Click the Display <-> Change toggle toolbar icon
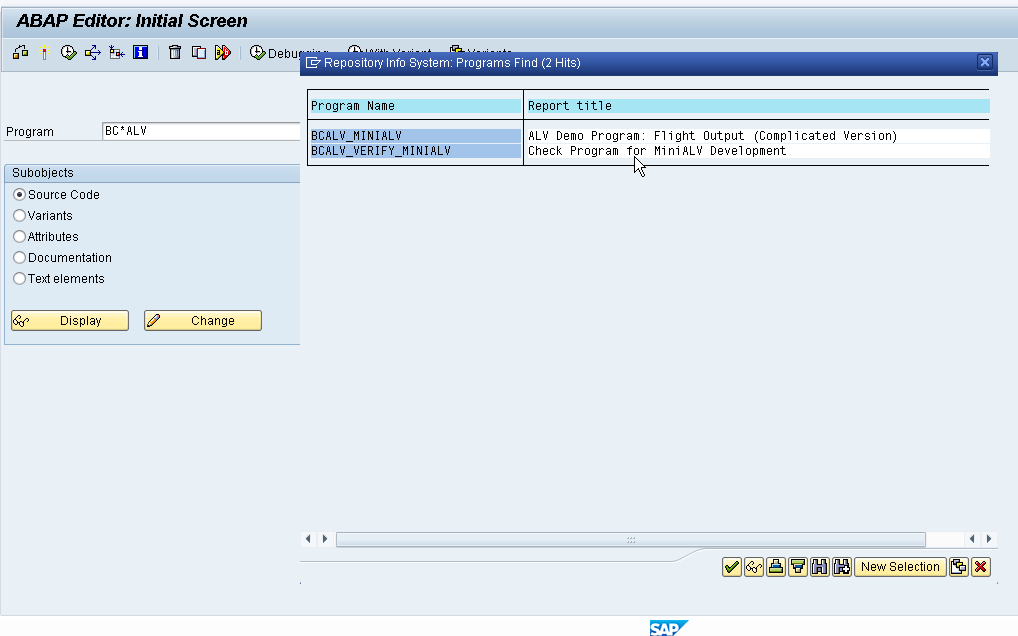 (x=20, y=53)
